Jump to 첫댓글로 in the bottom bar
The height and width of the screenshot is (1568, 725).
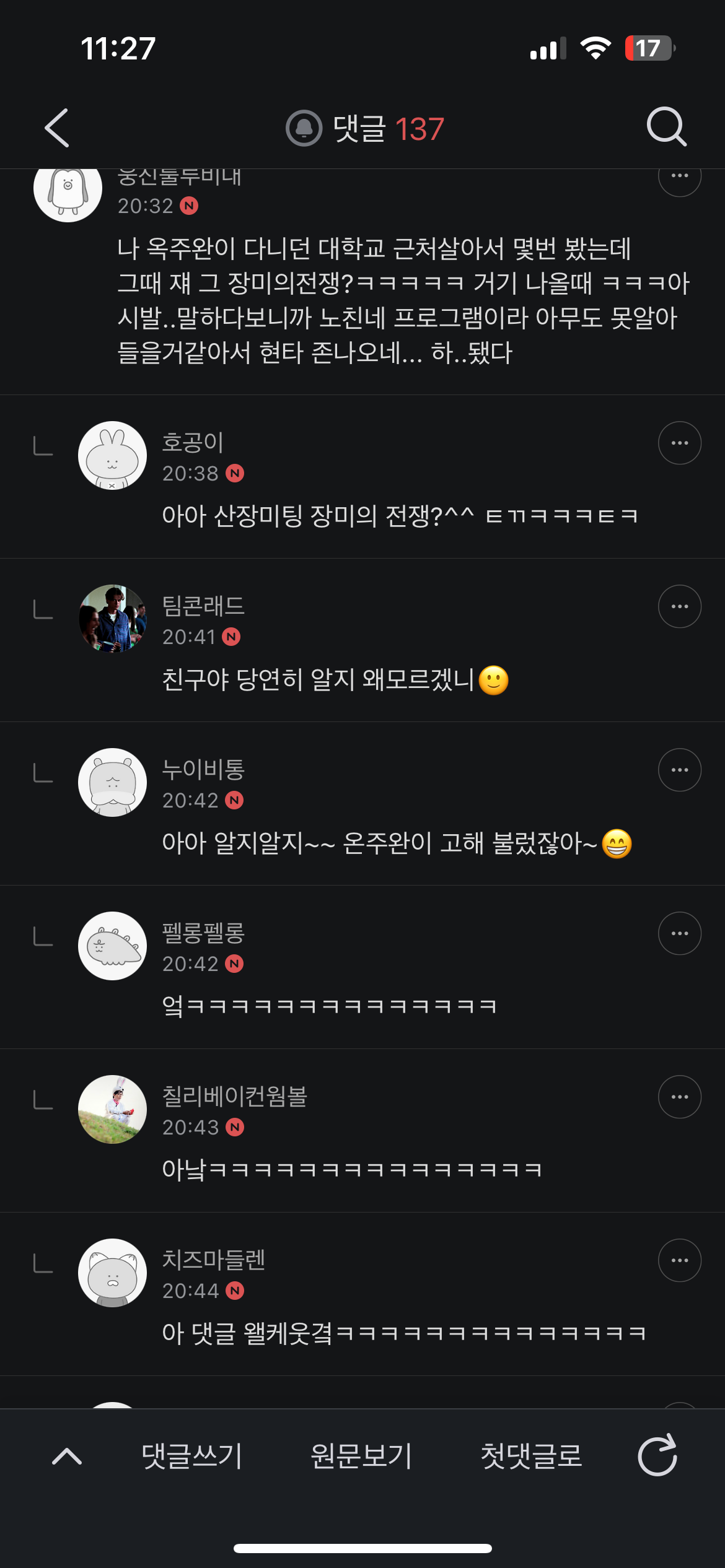coord(531,1455)
